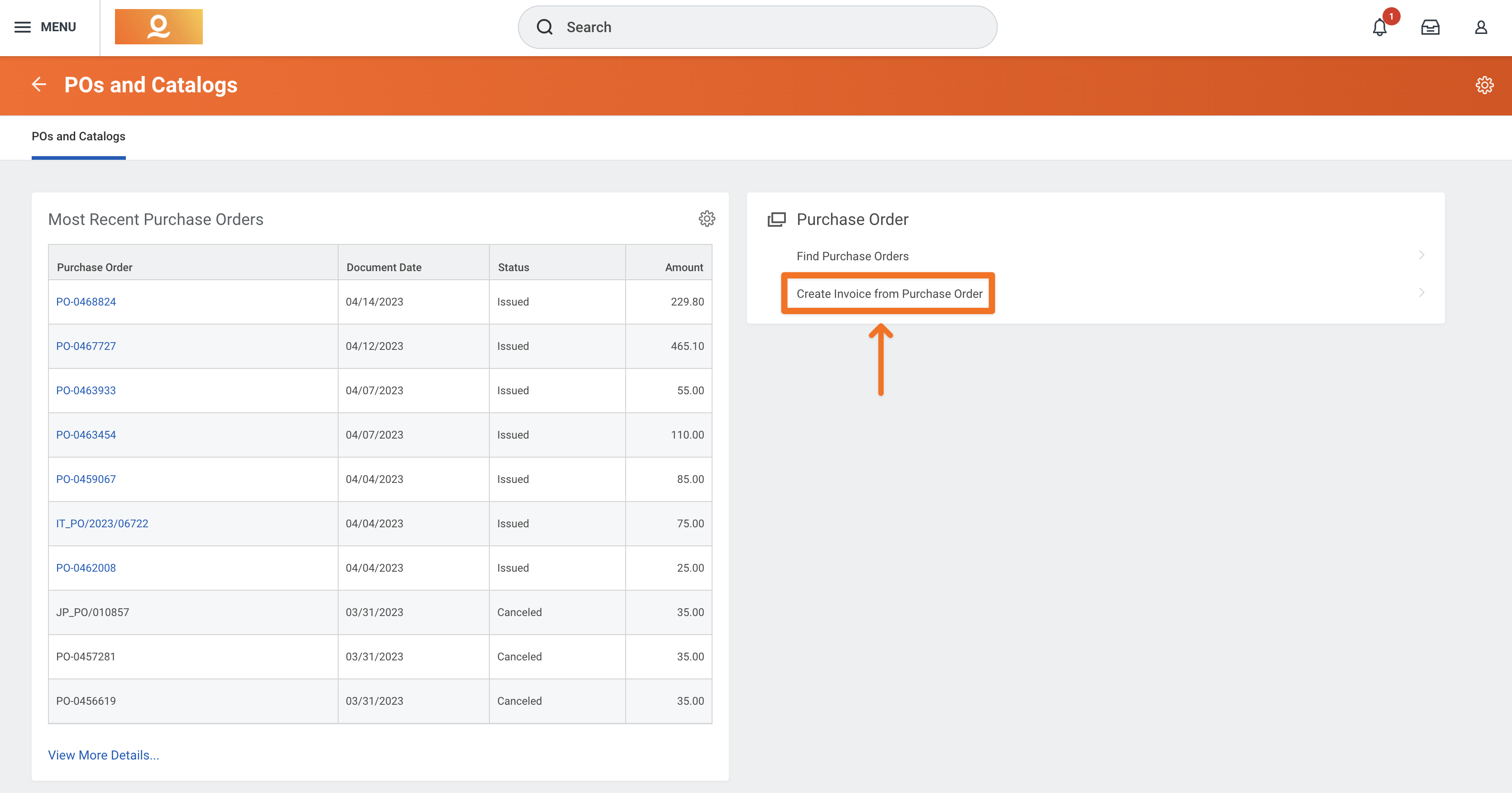Open page settings gear in orange header
The image size is (1512, 793).
point(1484,85)
